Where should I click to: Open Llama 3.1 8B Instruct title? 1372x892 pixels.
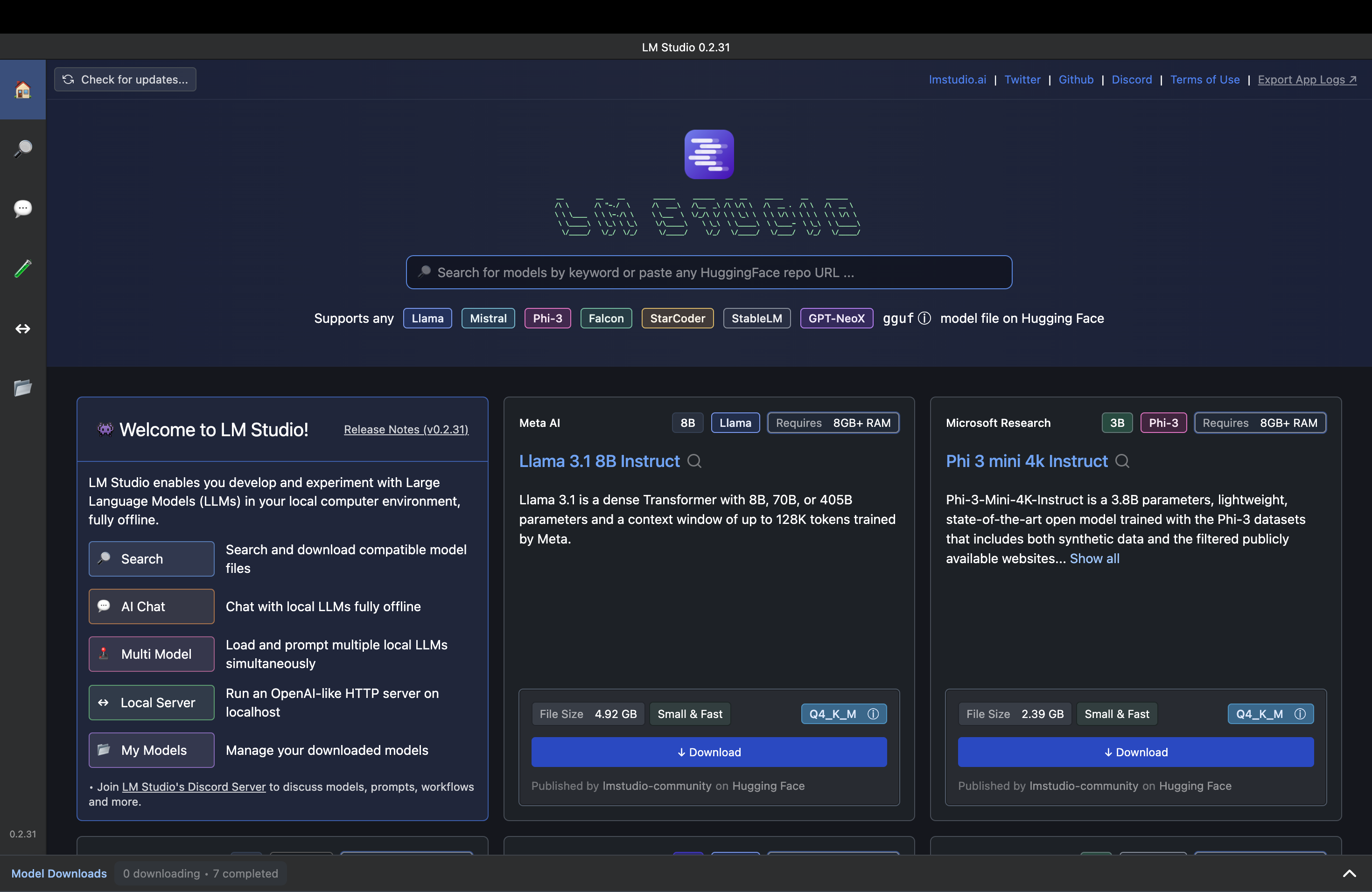point(600,461)
